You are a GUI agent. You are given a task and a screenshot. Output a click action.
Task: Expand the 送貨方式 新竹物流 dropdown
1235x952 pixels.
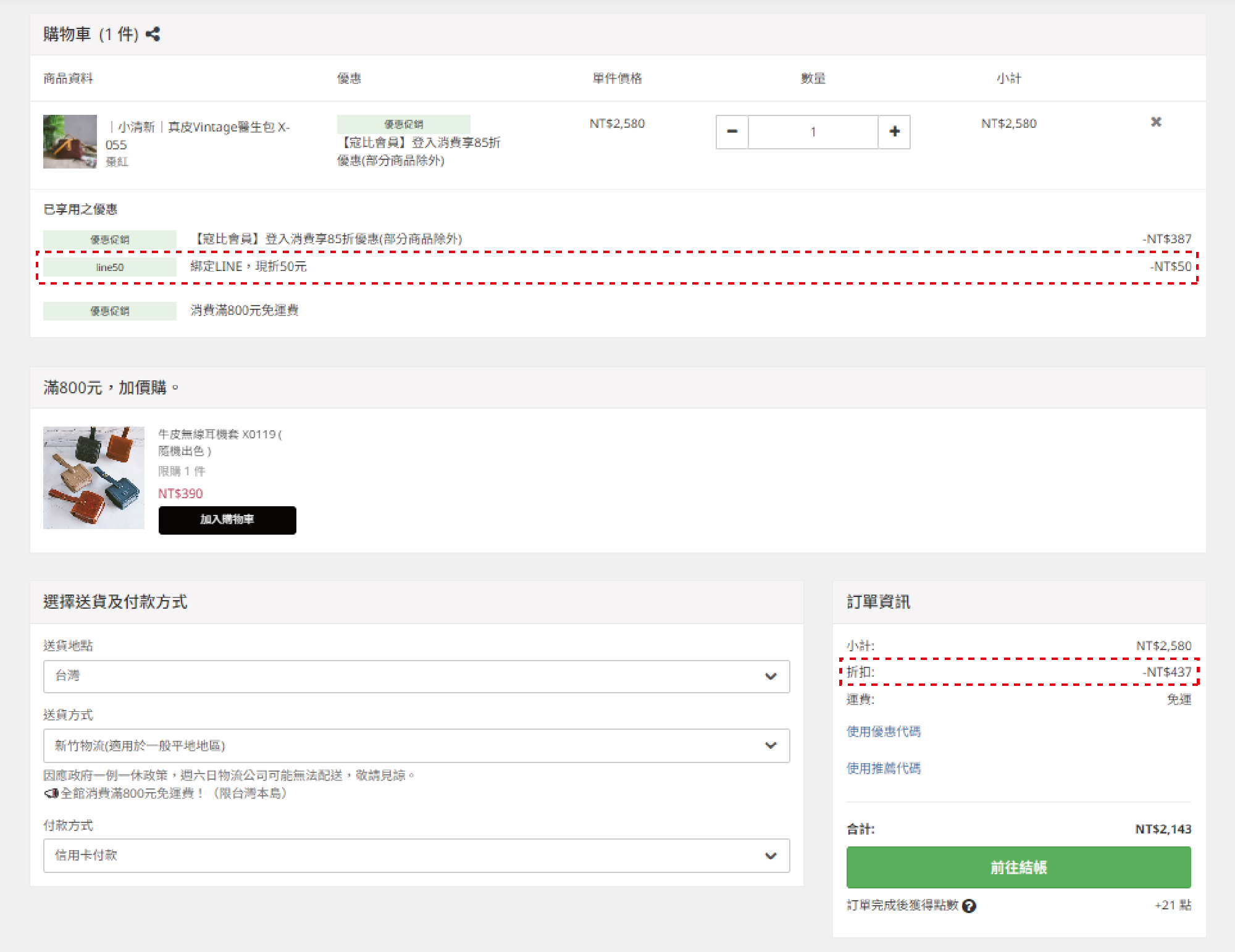click(416, 745)
